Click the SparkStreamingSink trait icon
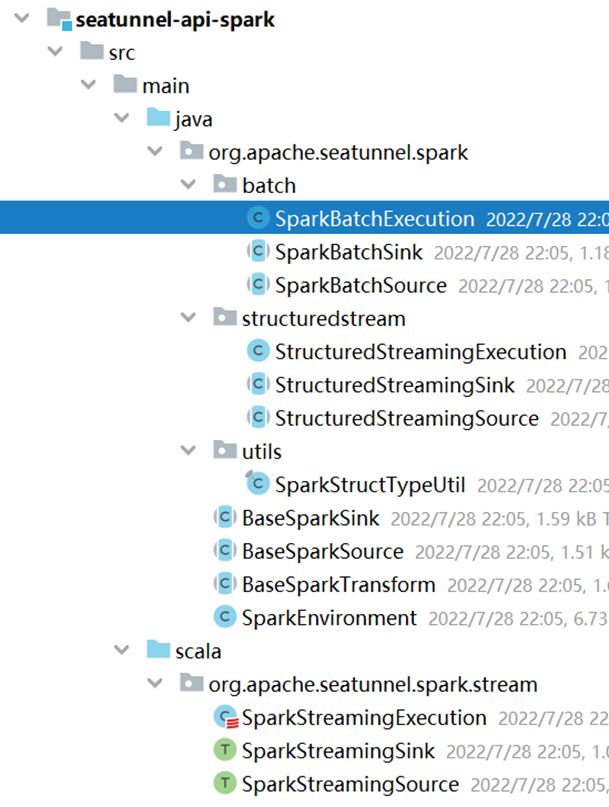The image size is (609, 807). coord(225,750)
